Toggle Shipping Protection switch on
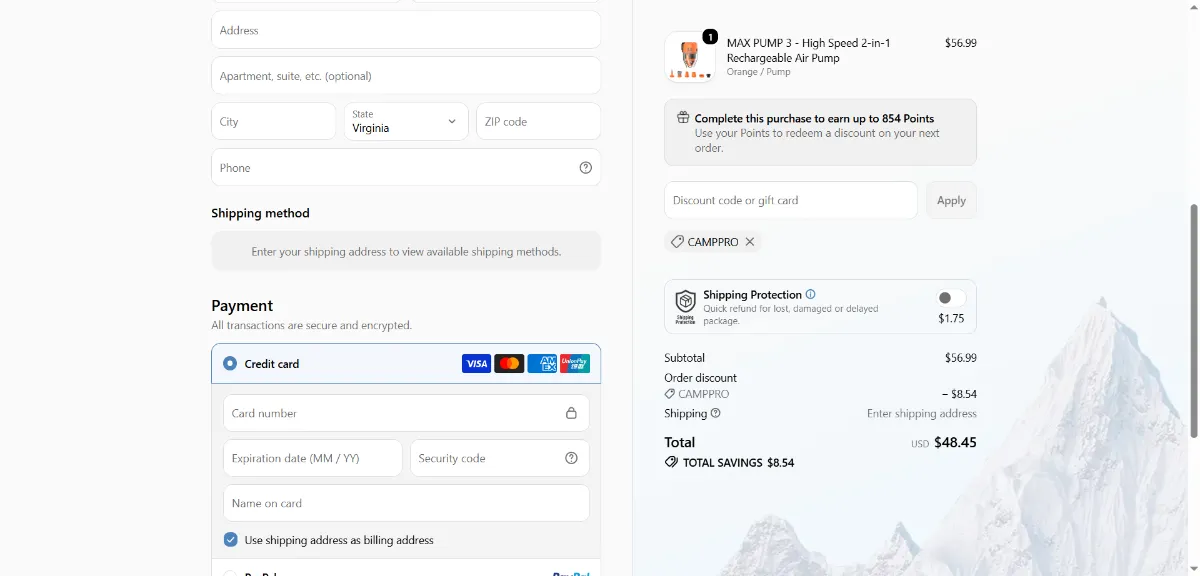The height and width of the screenshot is (576, 1200). 950,298
